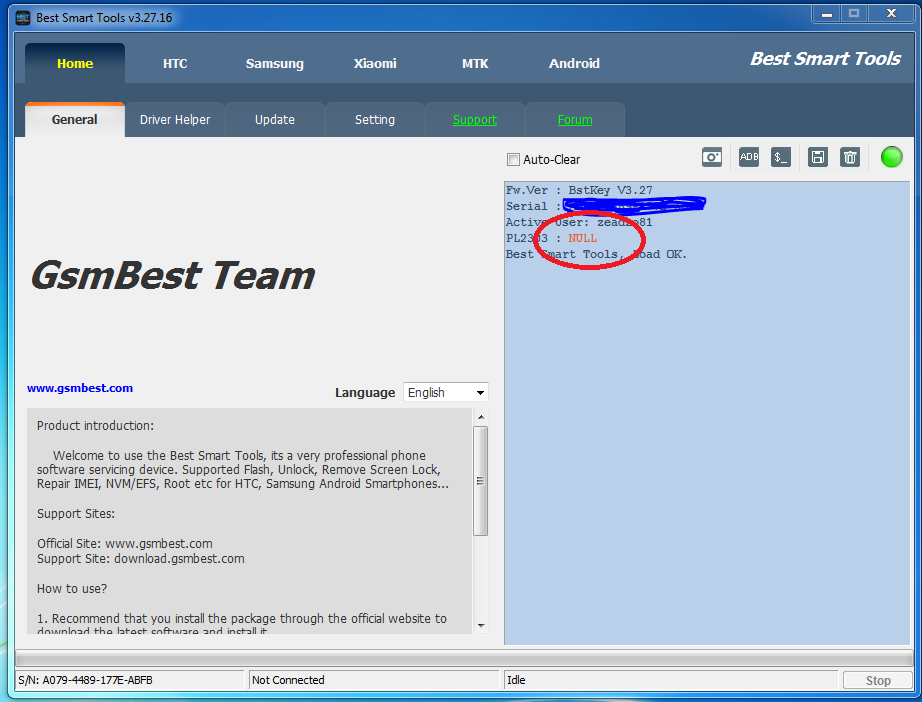The width and height of the screenshot is (922, 702).
Task: Click the Not Connected status field
Action: [374, 680]
